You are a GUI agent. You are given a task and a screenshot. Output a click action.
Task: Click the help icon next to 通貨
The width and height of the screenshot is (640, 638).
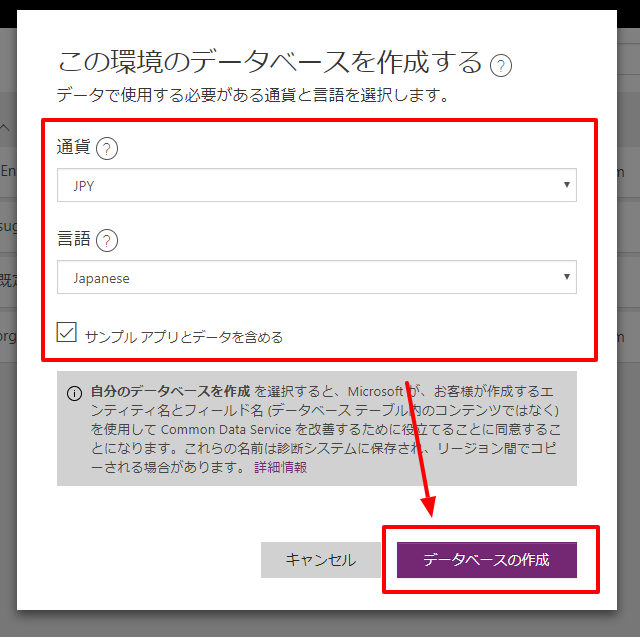click(x=107, y=148)
